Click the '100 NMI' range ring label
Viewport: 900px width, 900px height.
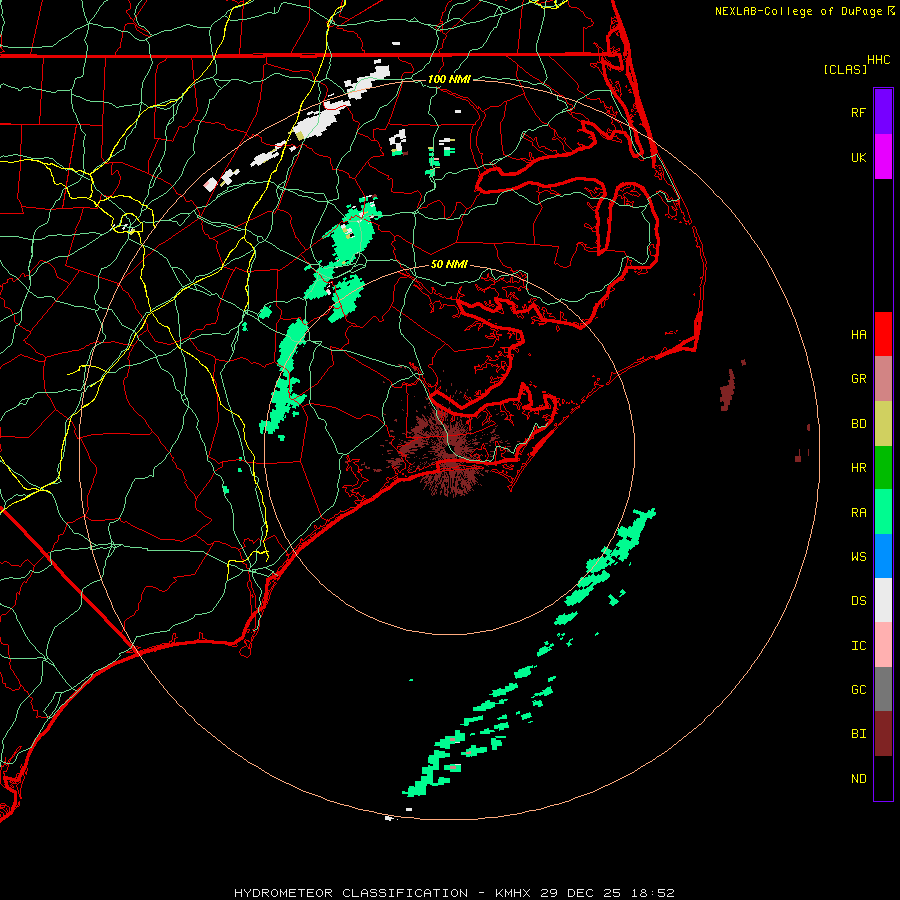[449, 79]
